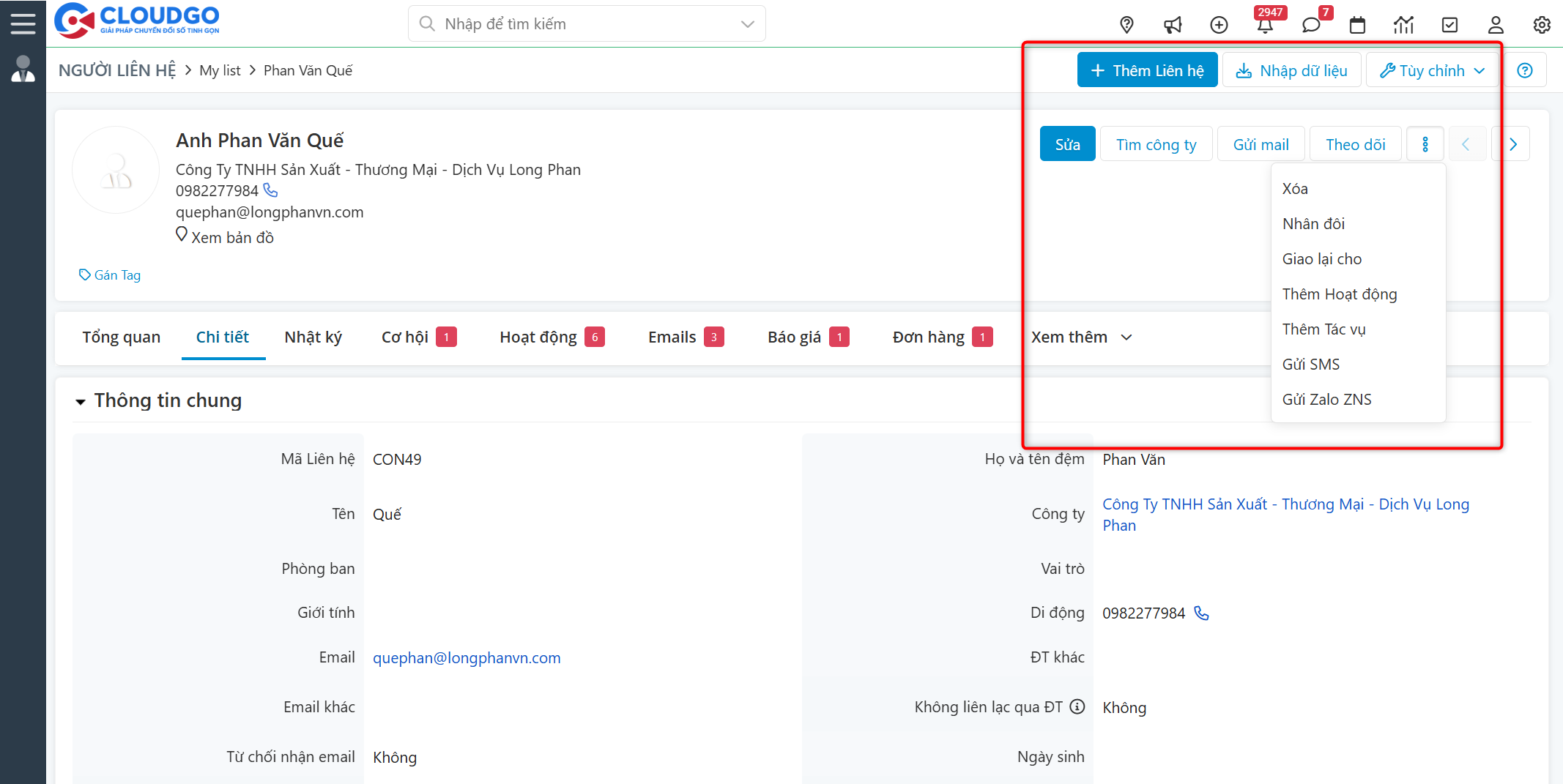Open the tasks checkbox icon in the top bar

[1449, 24]
